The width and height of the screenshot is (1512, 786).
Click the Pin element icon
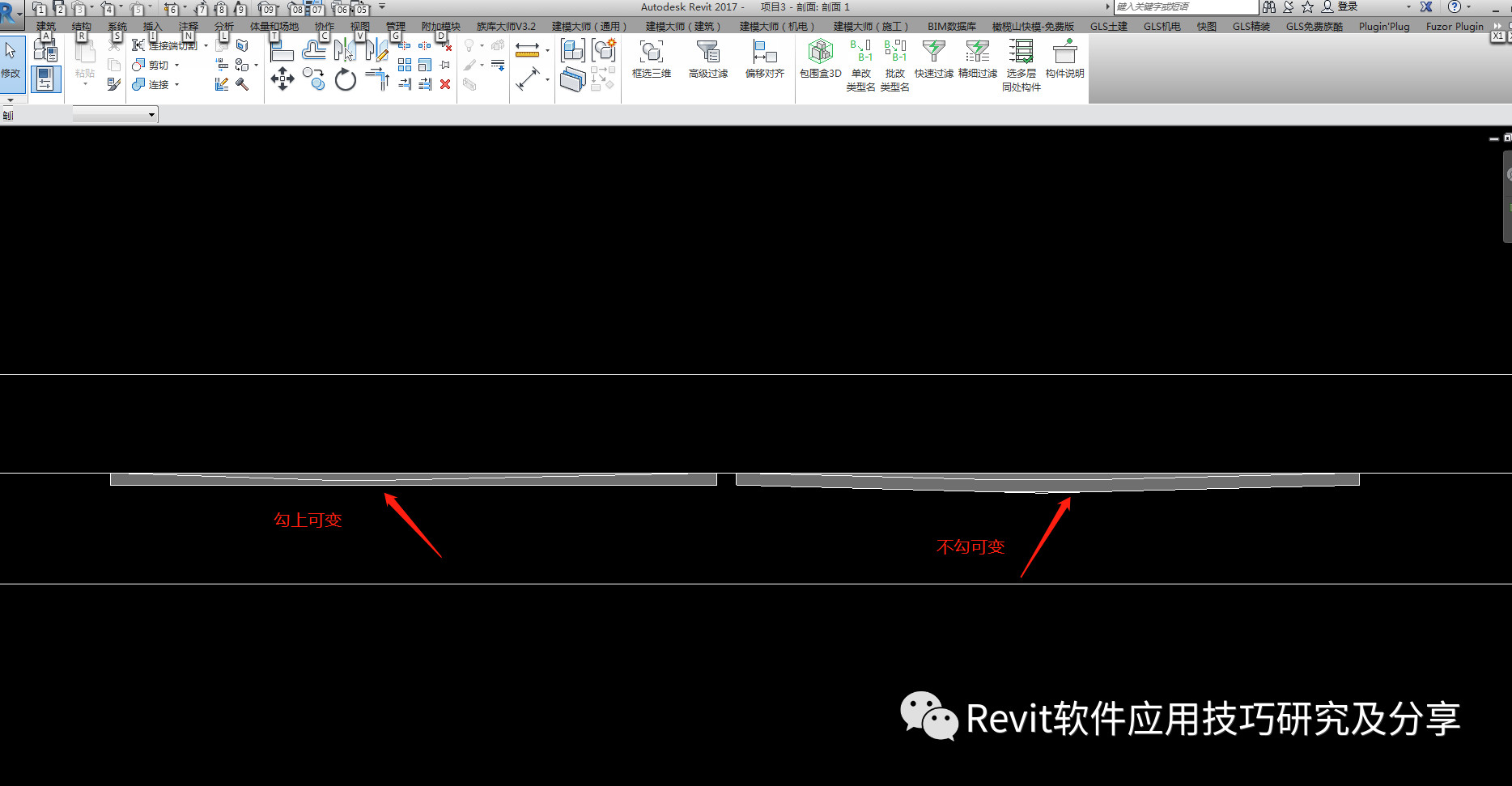click(x=445, y=65)
